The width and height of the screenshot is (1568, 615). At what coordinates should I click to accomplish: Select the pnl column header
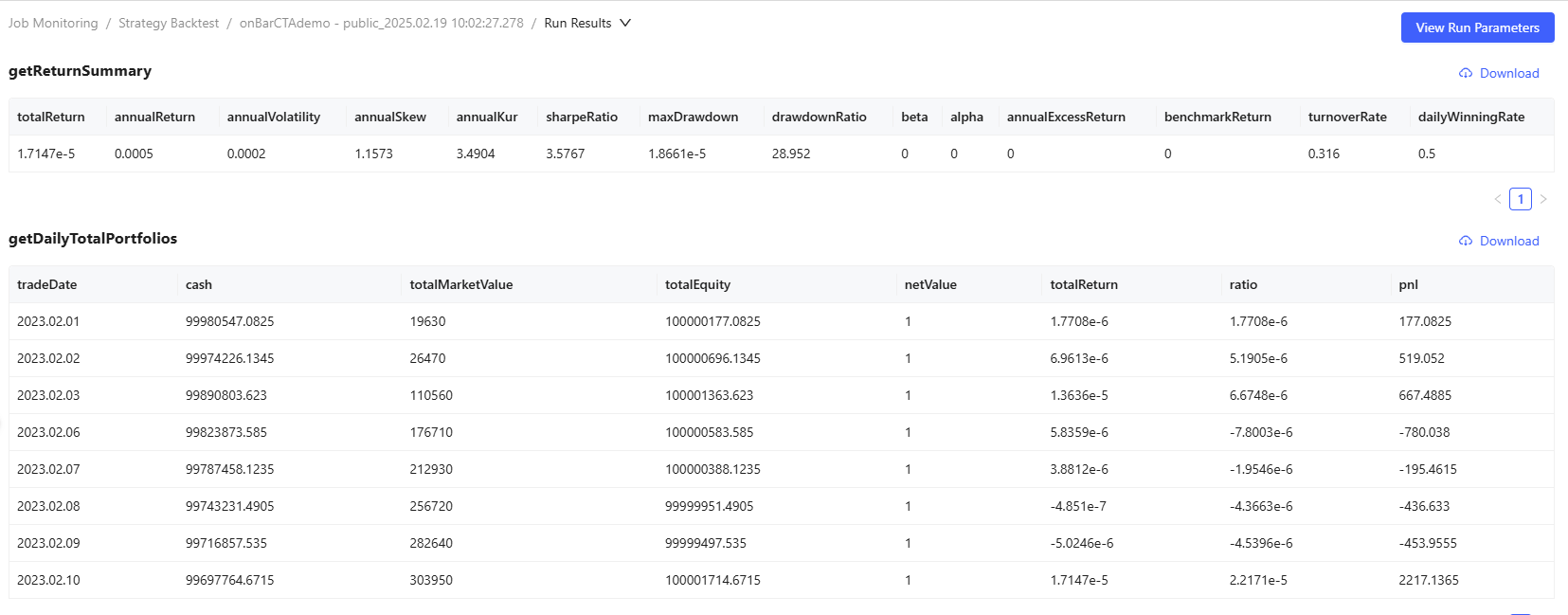[x=1408, y=284]
